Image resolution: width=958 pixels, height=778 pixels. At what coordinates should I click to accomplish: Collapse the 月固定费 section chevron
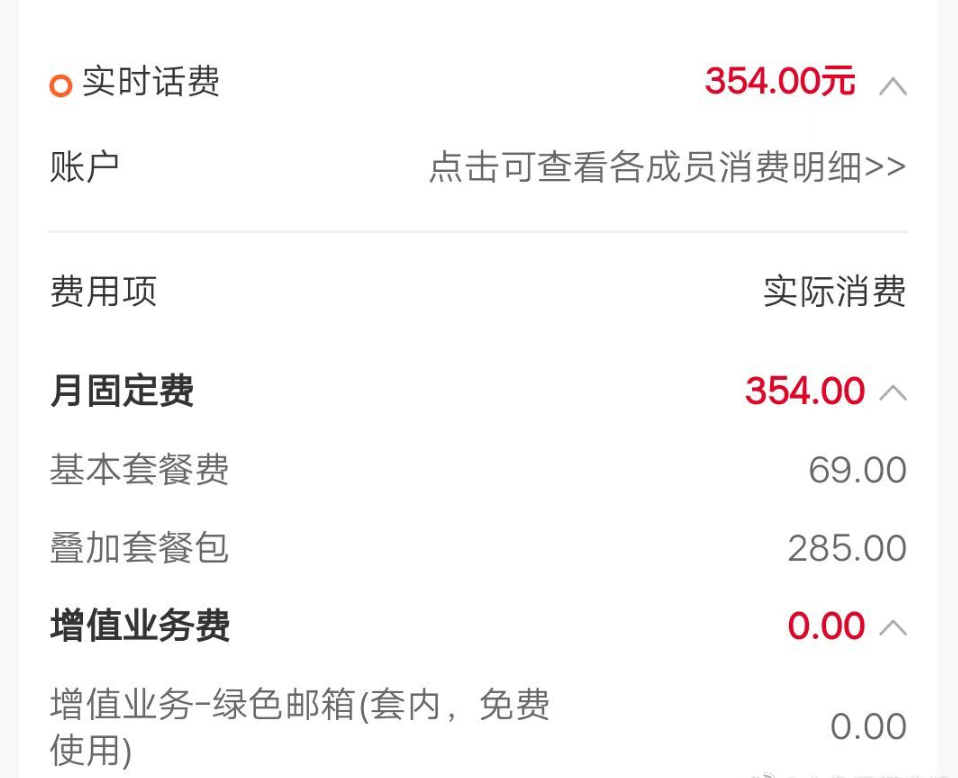coord(893,392)
